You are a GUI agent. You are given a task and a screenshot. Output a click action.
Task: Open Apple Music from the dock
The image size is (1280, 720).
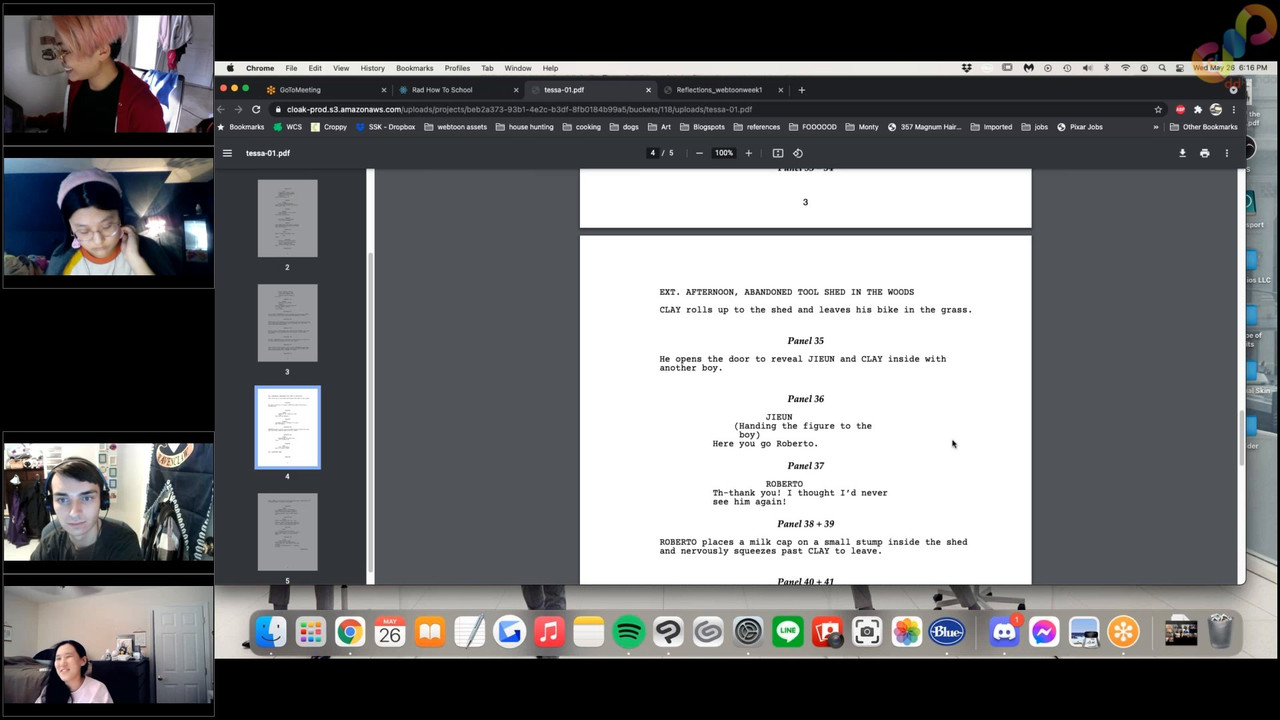coord(549,631)
